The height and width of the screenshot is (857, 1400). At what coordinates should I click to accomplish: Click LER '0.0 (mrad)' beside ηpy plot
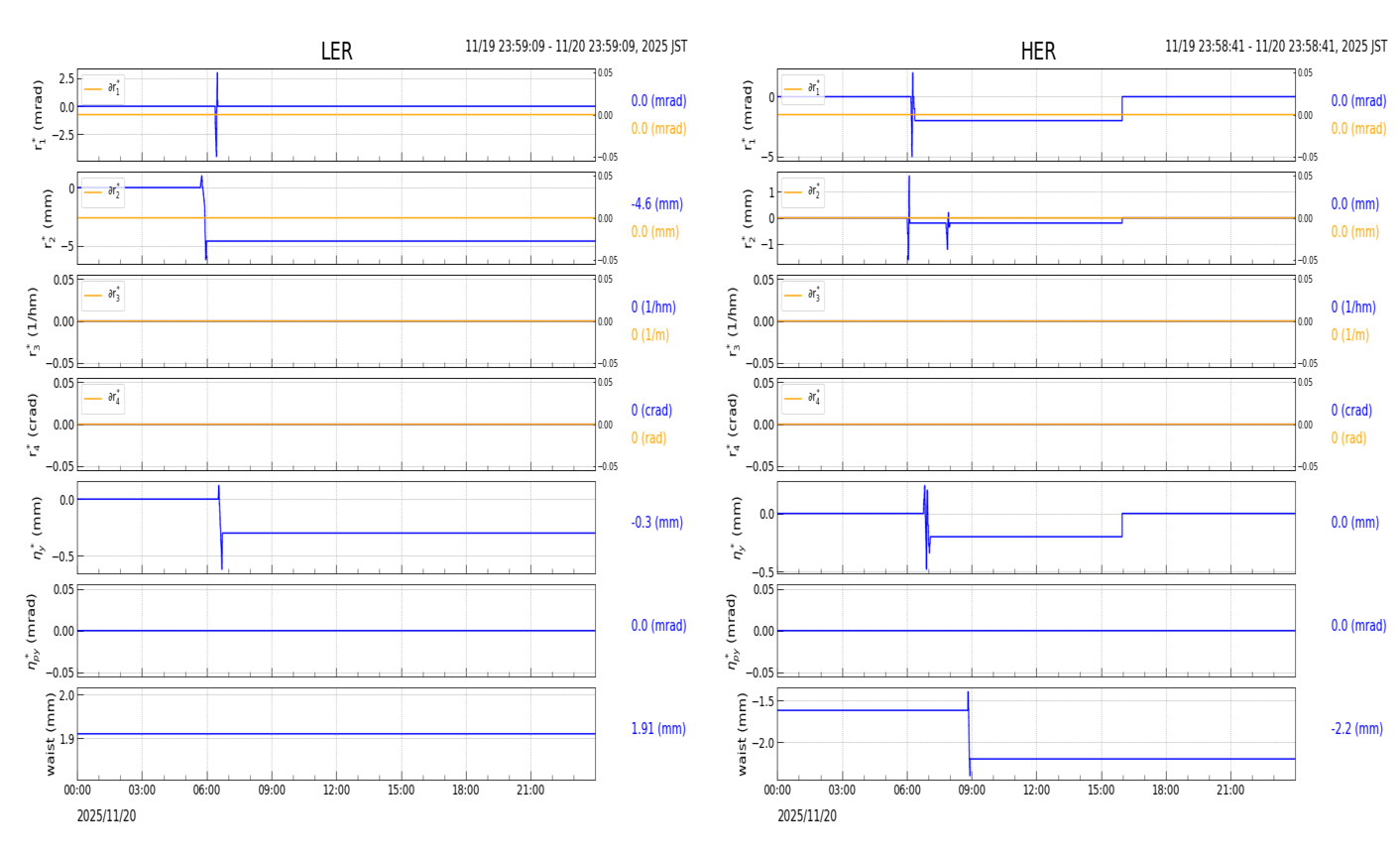pos(658,625)
